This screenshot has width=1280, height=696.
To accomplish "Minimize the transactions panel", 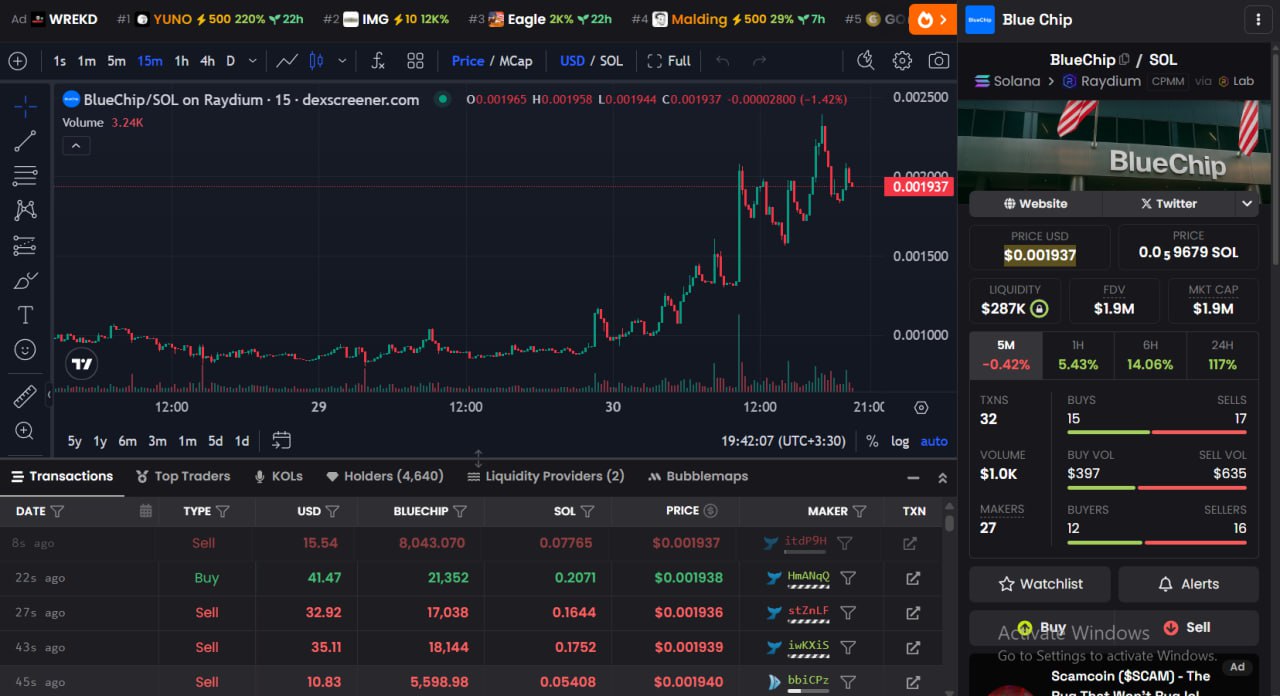I will pos(913,478).
